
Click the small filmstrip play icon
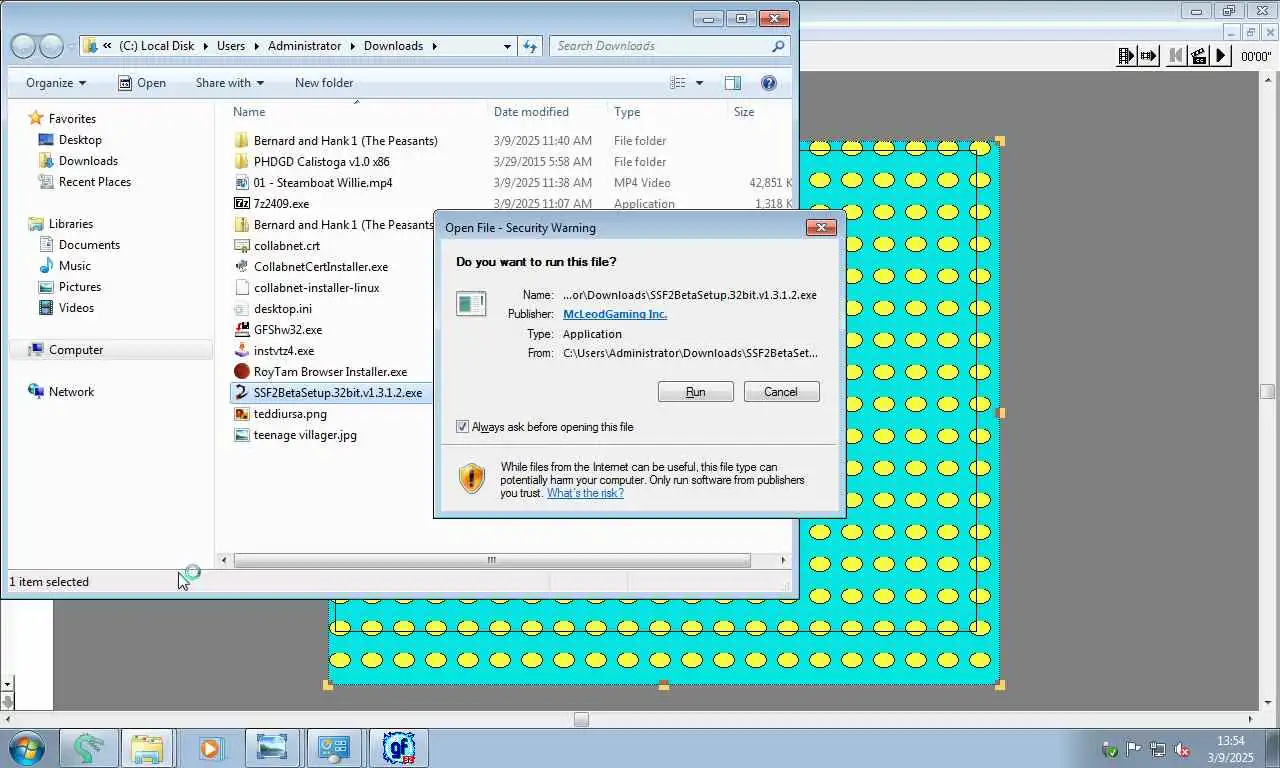coord(1149,56)
